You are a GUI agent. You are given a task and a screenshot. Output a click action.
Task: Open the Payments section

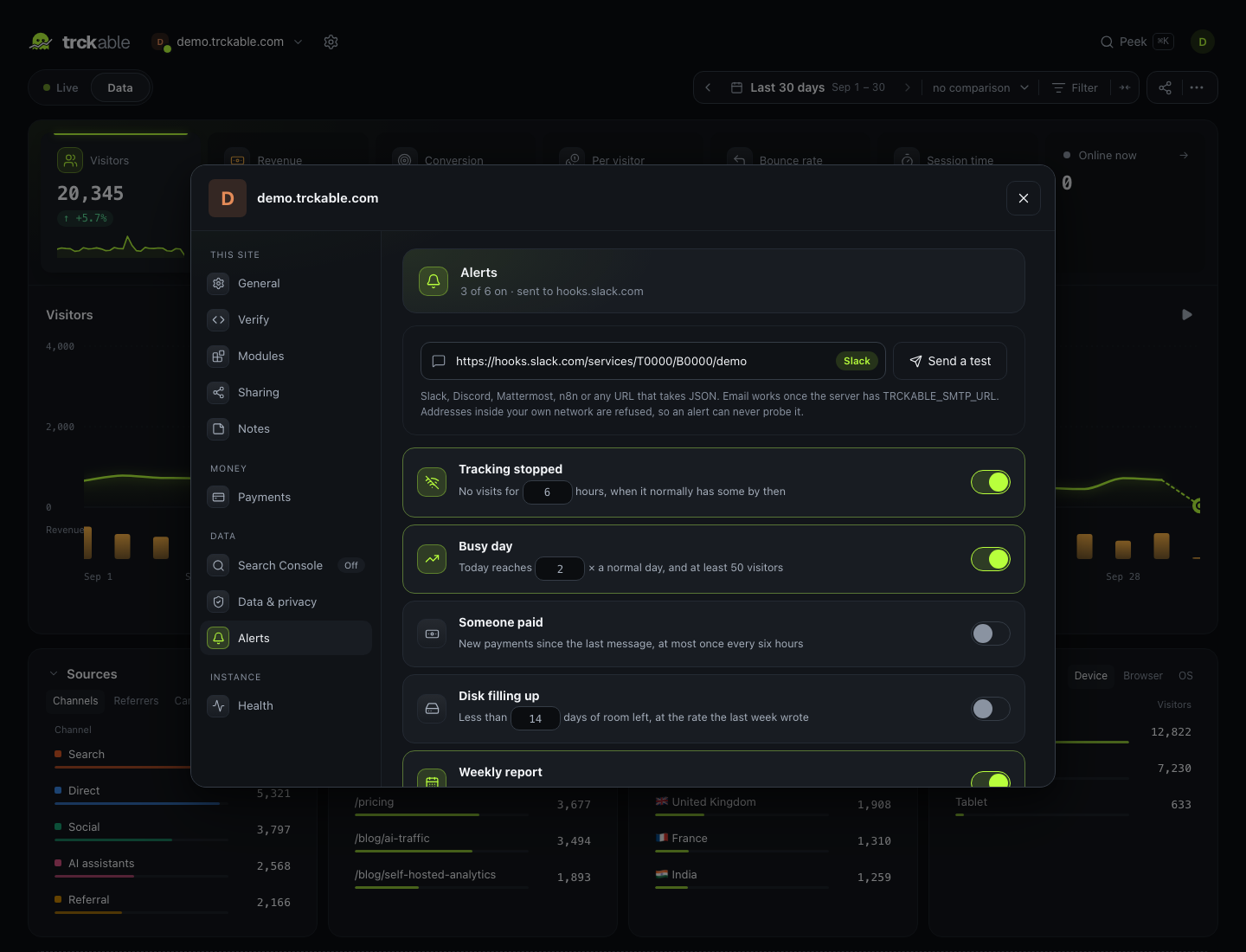click(x=286, y=497)
